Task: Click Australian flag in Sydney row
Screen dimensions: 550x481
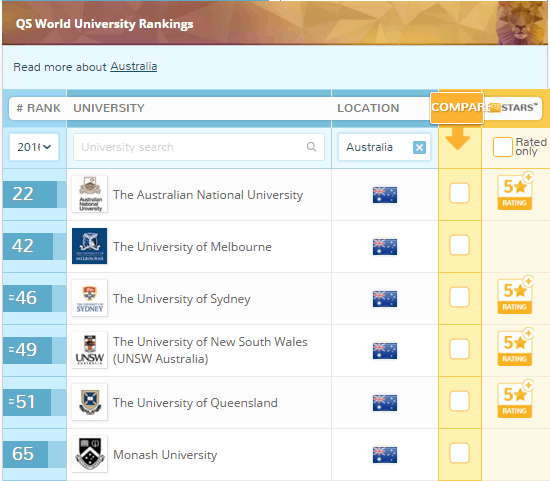Action: pyautogui.click(x=385, y=299)
